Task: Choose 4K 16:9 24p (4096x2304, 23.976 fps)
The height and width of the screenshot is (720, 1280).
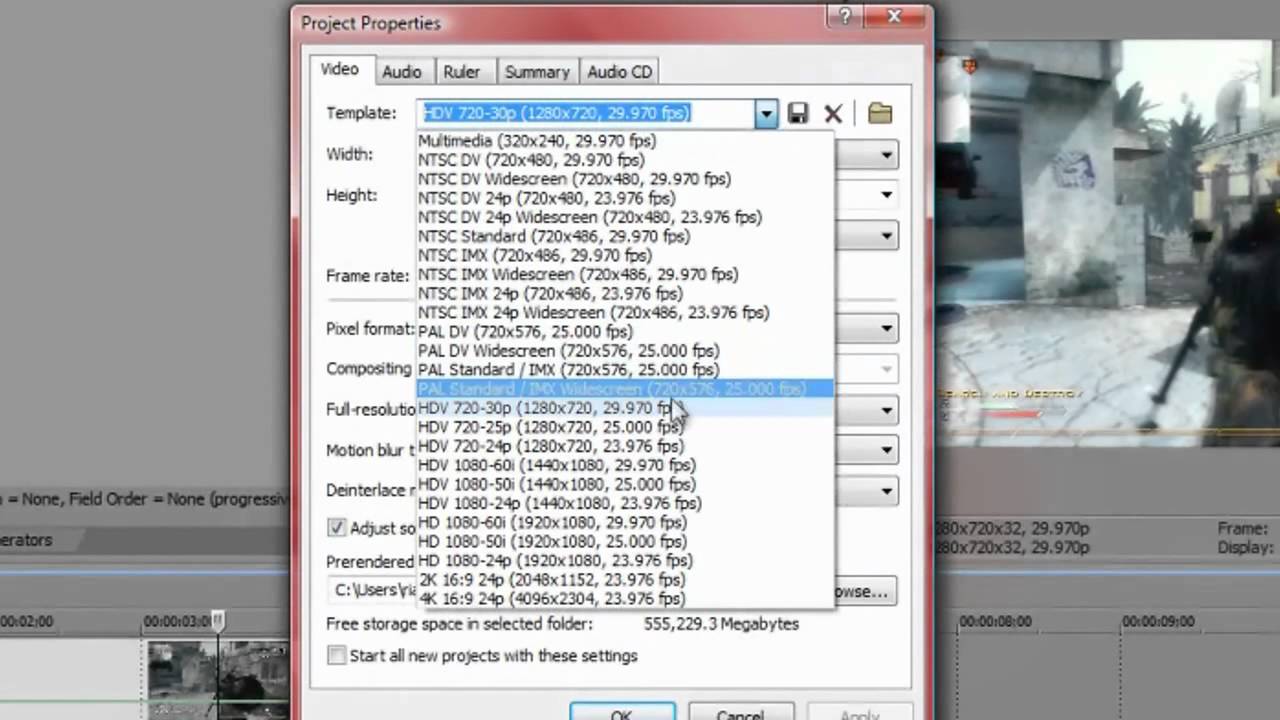Action: [x=624, y=598]
